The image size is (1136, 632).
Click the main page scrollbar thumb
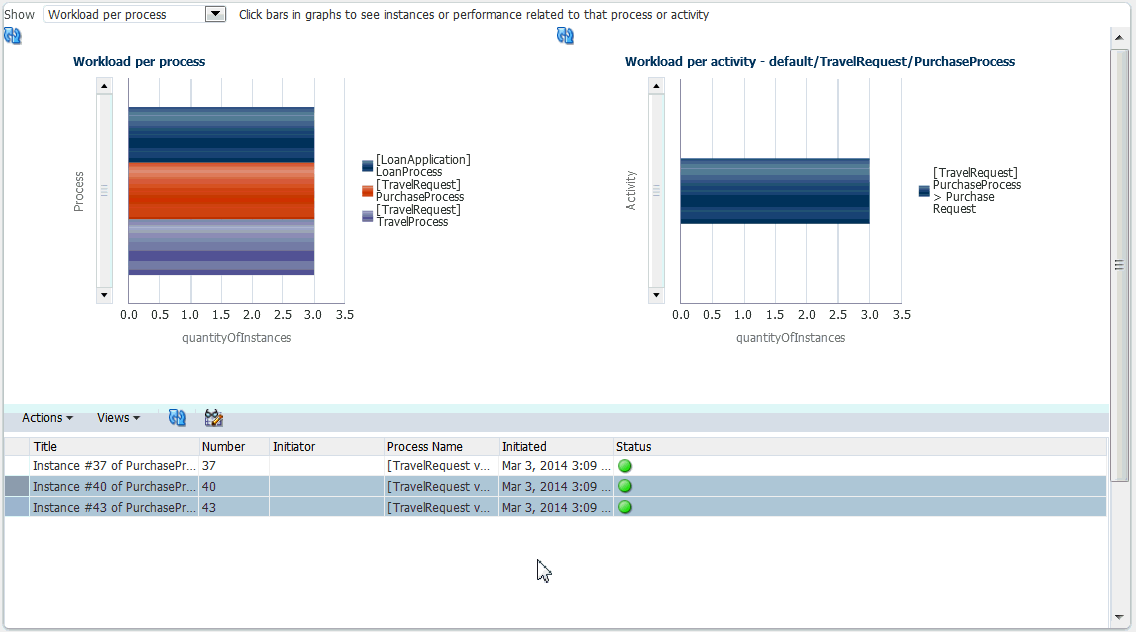(1119, 265)
